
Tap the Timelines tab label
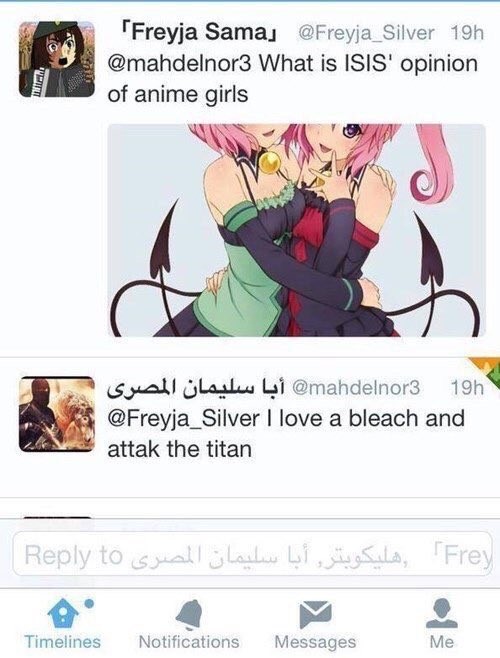click(63, 642)
